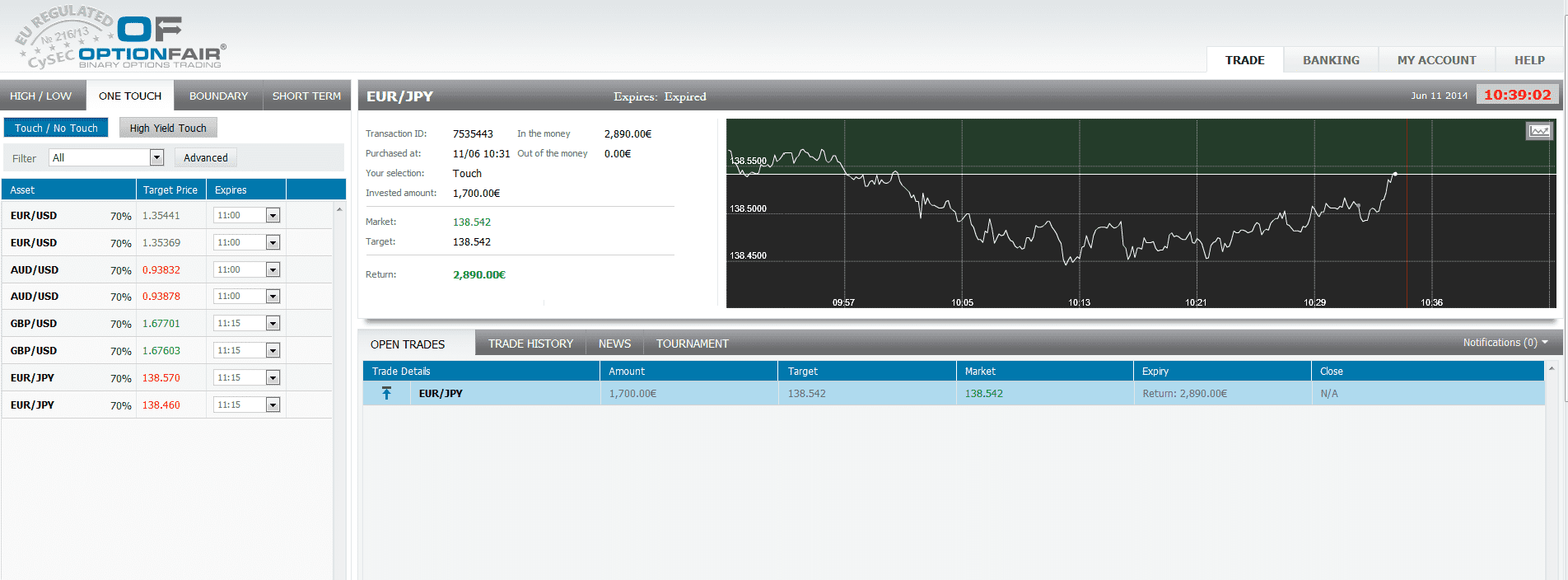Expand the Notifications (0) menu

(x=1505, y=343)
